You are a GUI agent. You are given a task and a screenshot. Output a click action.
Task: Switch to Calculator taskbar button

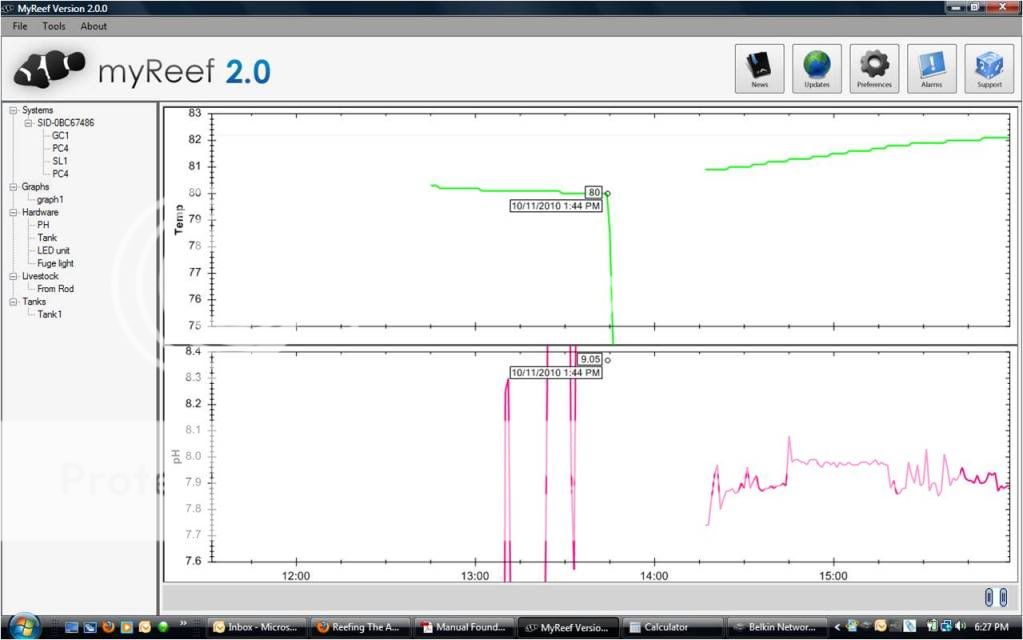(671, 627)
